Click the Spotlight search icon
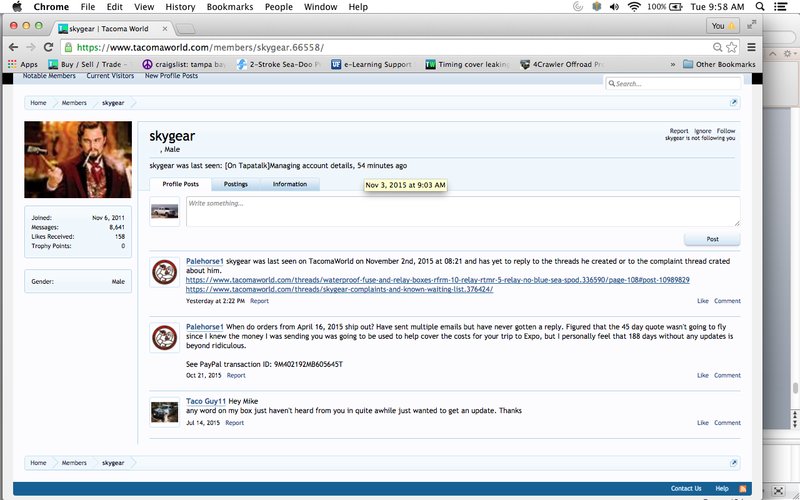This screenshot has width=800, height=500. tap(760, 7)
